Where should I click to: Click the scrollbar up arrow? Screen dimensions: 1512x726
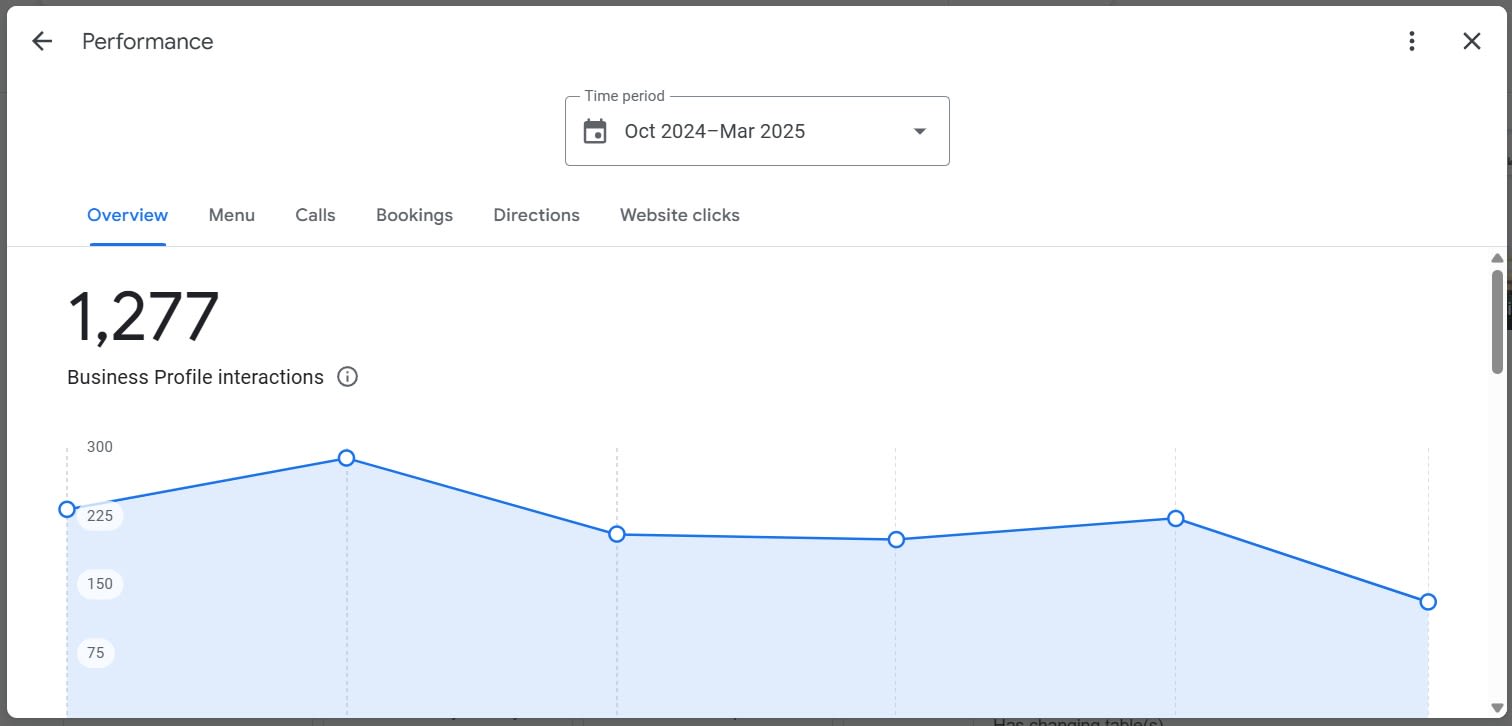(1497, 258)
